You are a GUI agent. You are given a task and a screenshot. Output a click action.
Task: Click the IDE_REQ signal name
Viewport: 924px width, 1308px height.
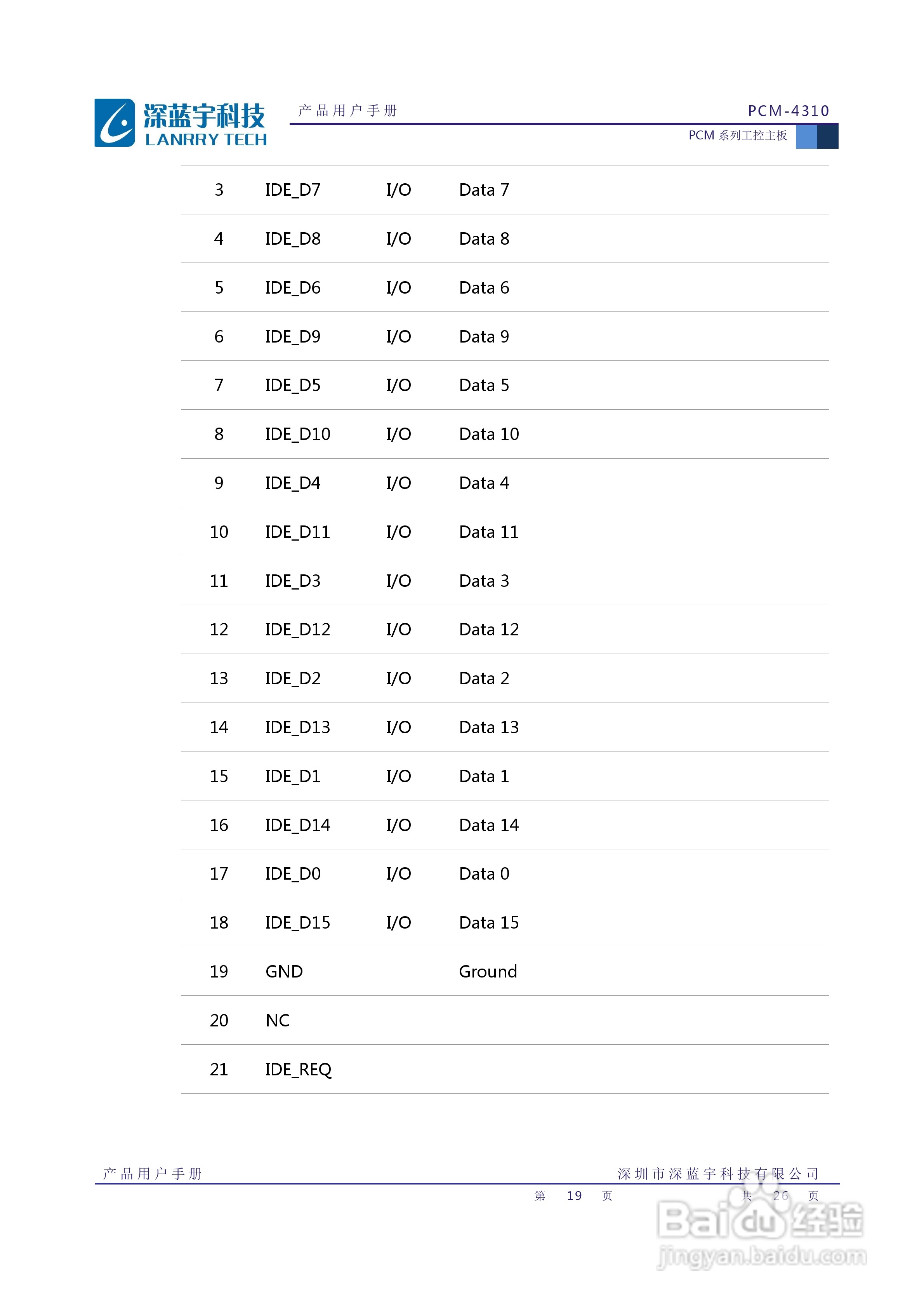tap(298, 1069)
